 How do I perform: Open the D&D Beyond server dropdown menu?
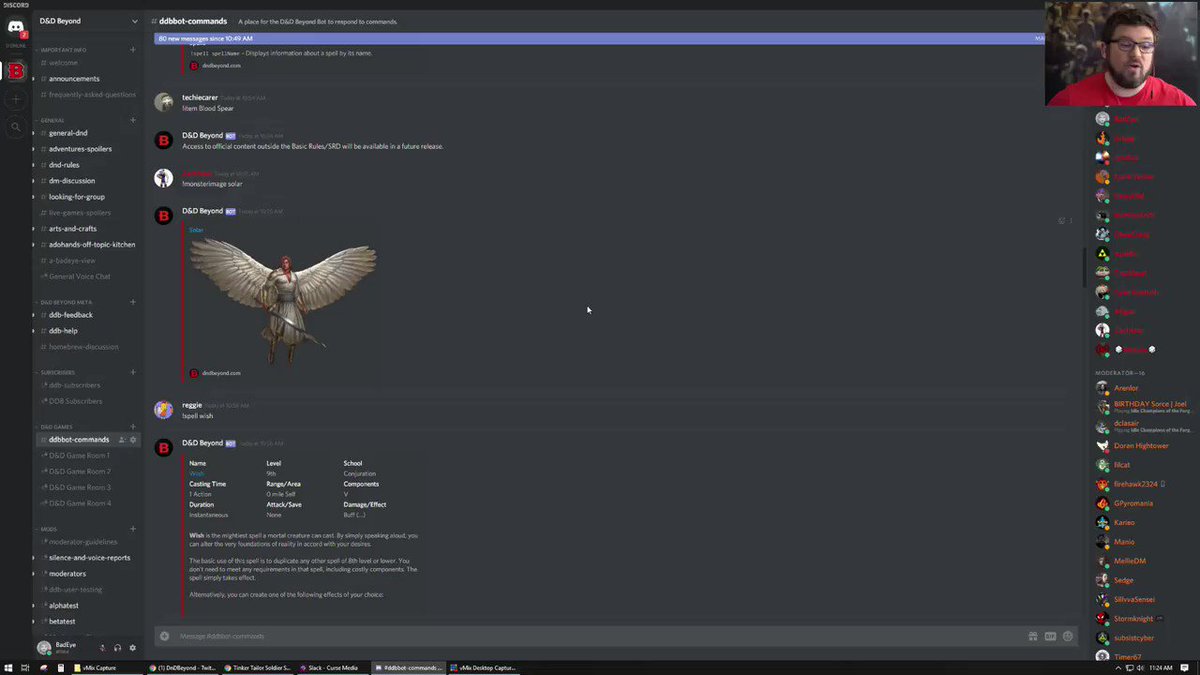135,21
